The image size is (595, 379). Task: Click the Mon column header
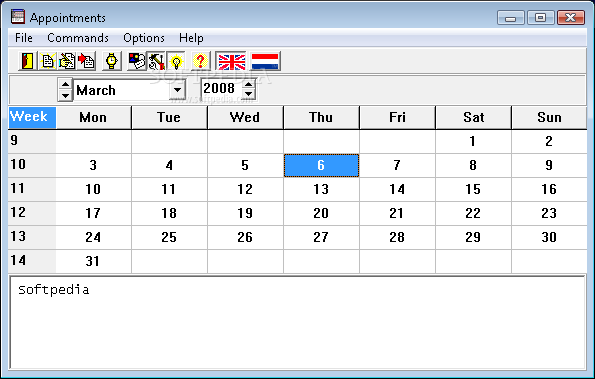click(x=93, y=118)
